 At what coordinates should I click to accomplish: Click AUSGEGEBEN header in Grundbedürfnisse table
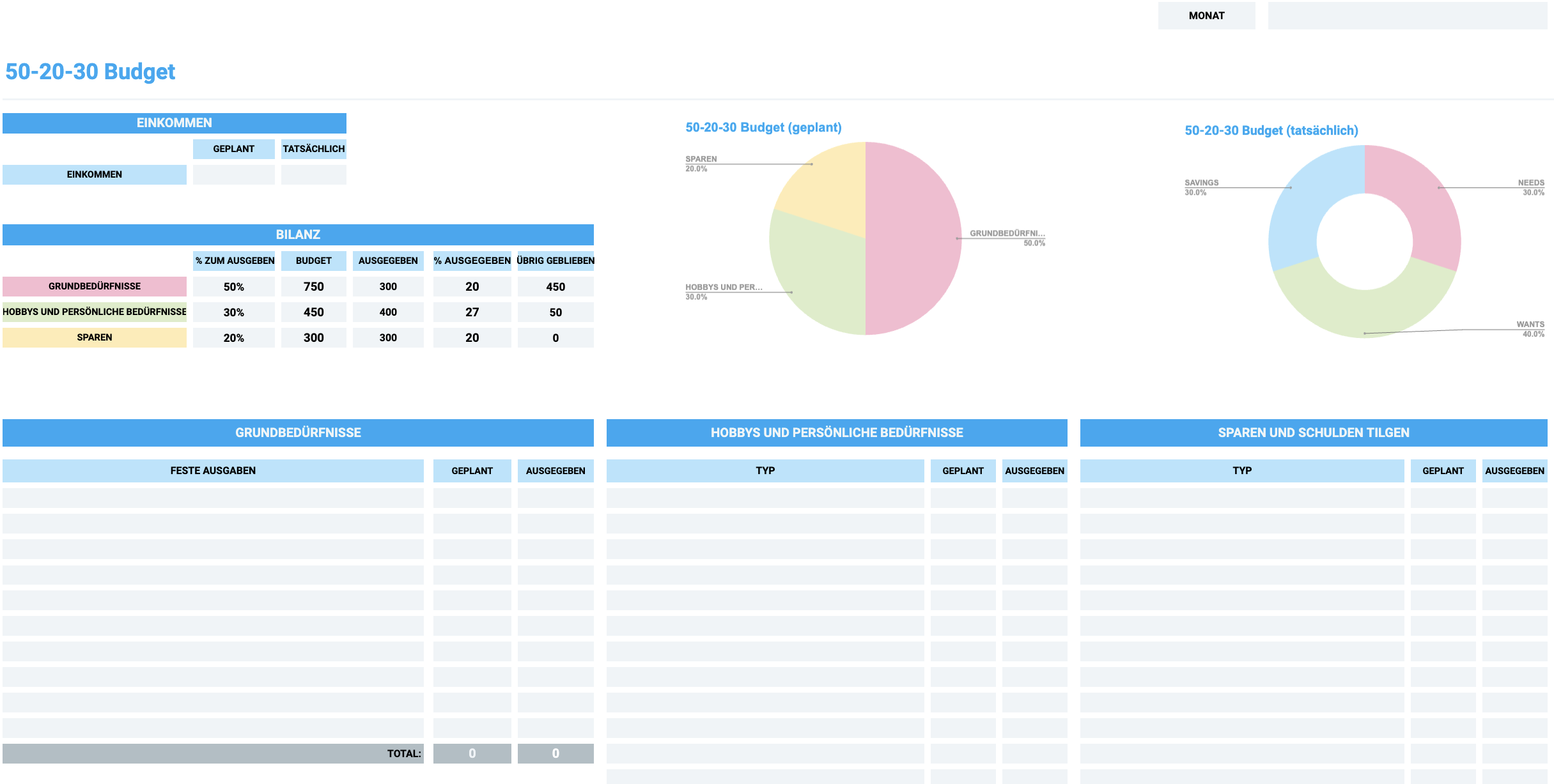point(556,470)
